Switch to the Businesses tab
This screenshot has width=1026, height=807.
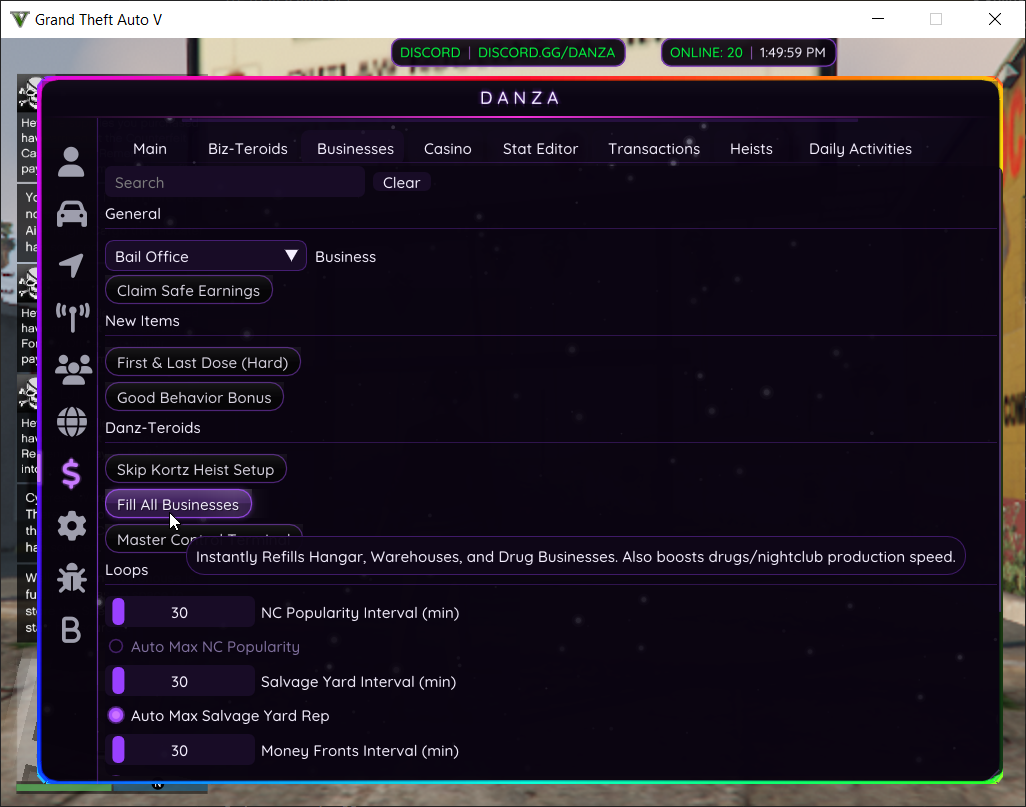point(355,149)
